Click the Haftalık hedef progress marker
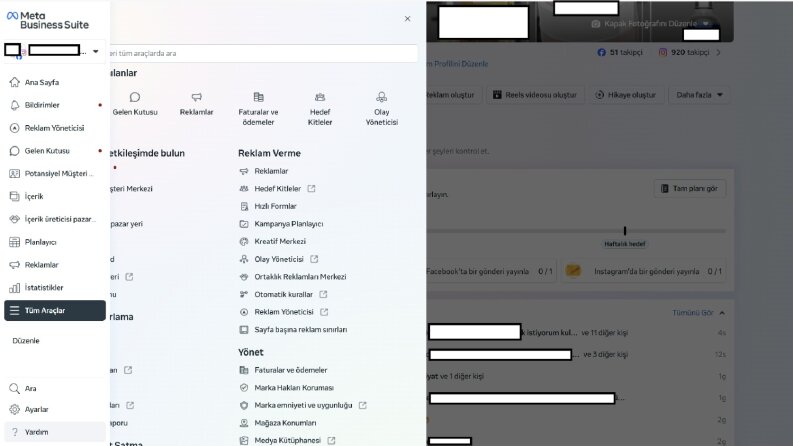Screen dimensions: 793x446 coord(625,231)
